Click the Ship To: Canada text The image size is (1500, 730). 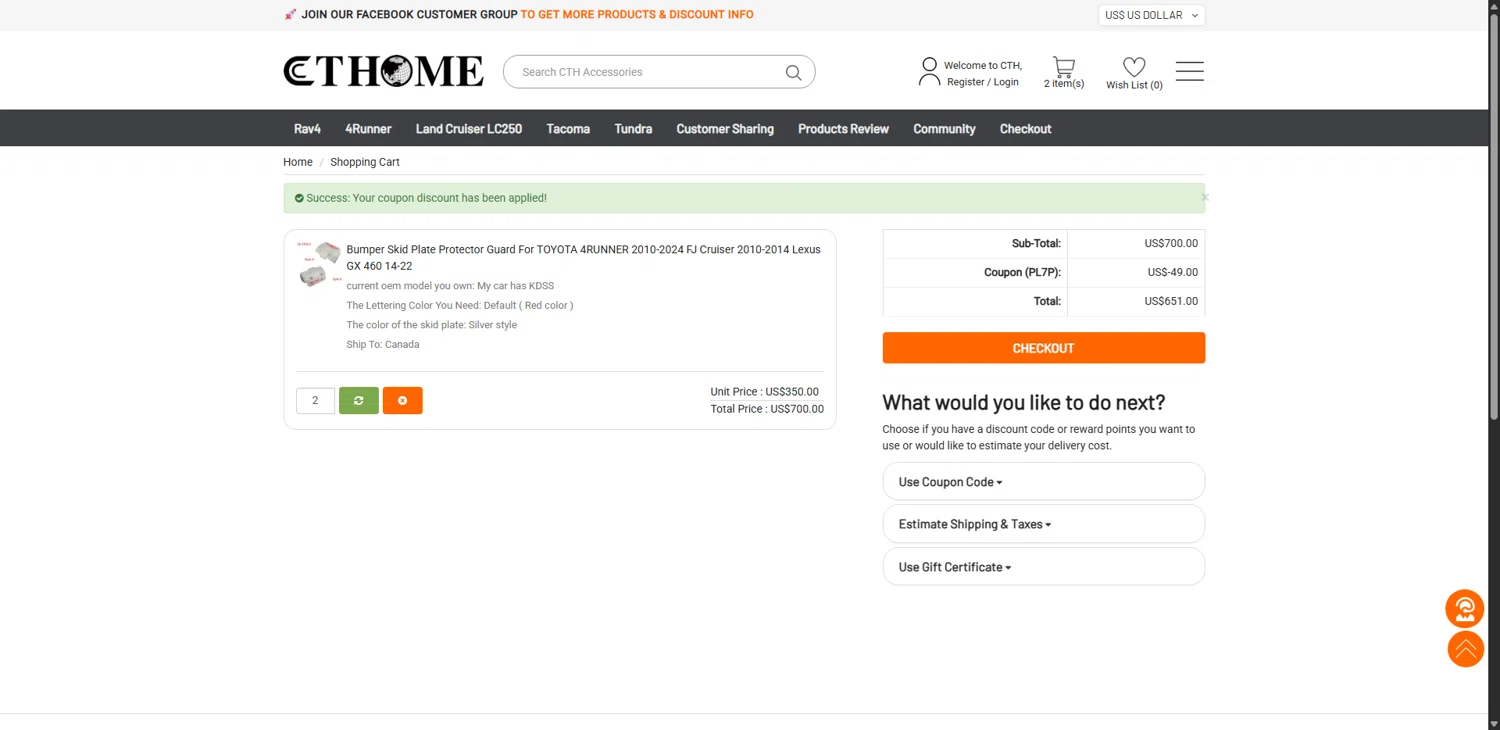click(383, 344)
